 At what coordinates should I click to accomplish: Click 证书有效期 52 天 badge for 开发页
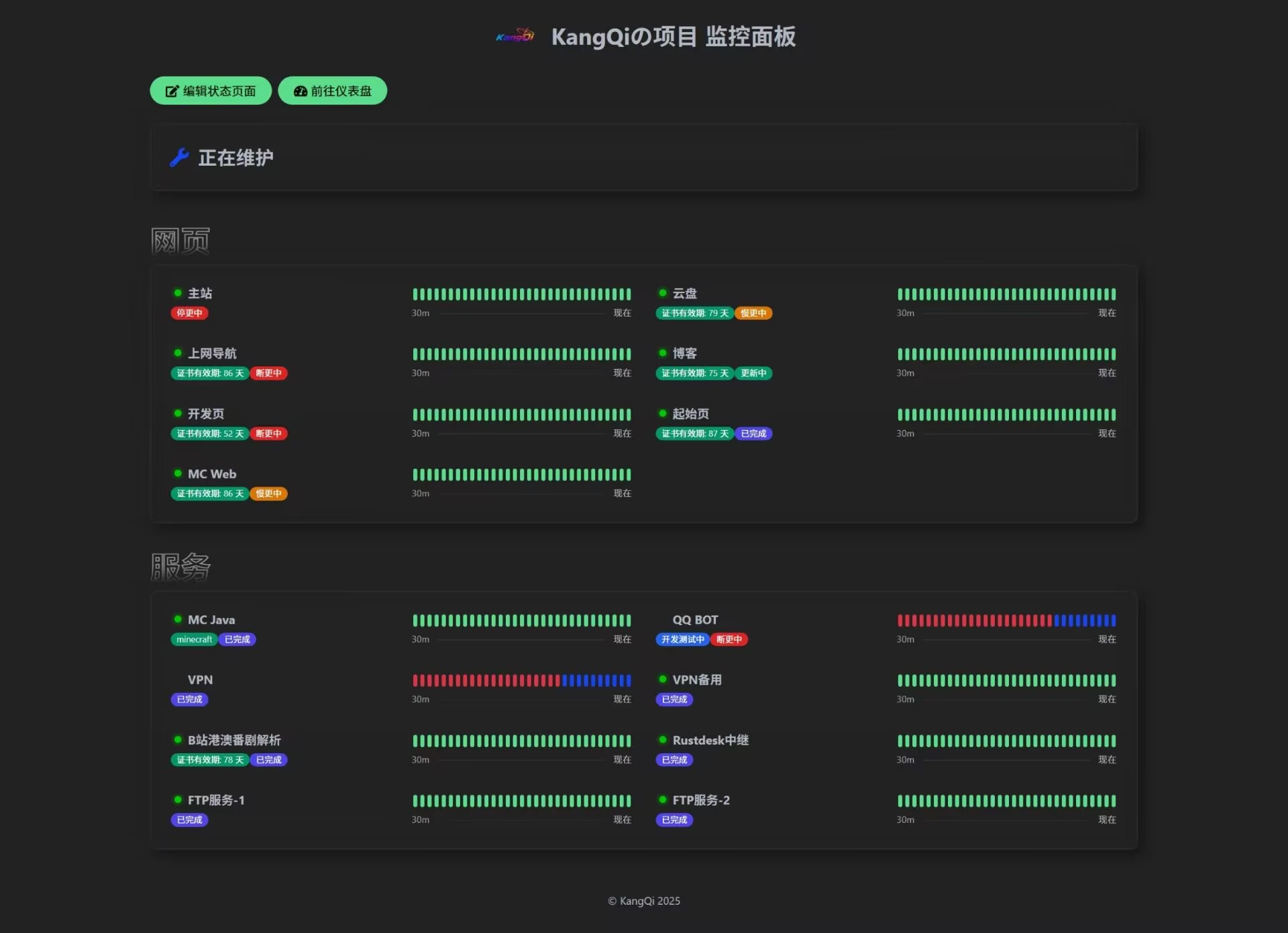click(x=210, y=434)
